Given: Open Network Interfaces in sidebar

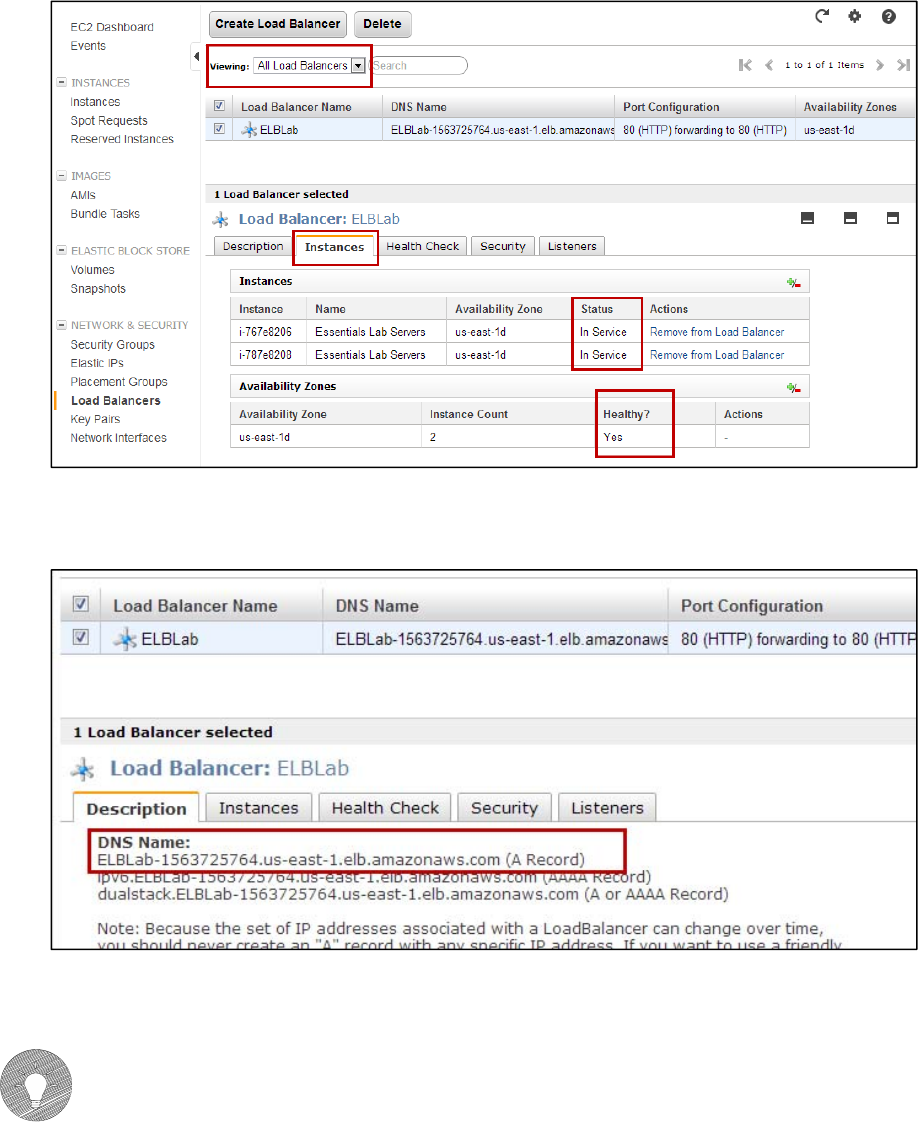Looking at the screenshot, I should click(118, 438).
